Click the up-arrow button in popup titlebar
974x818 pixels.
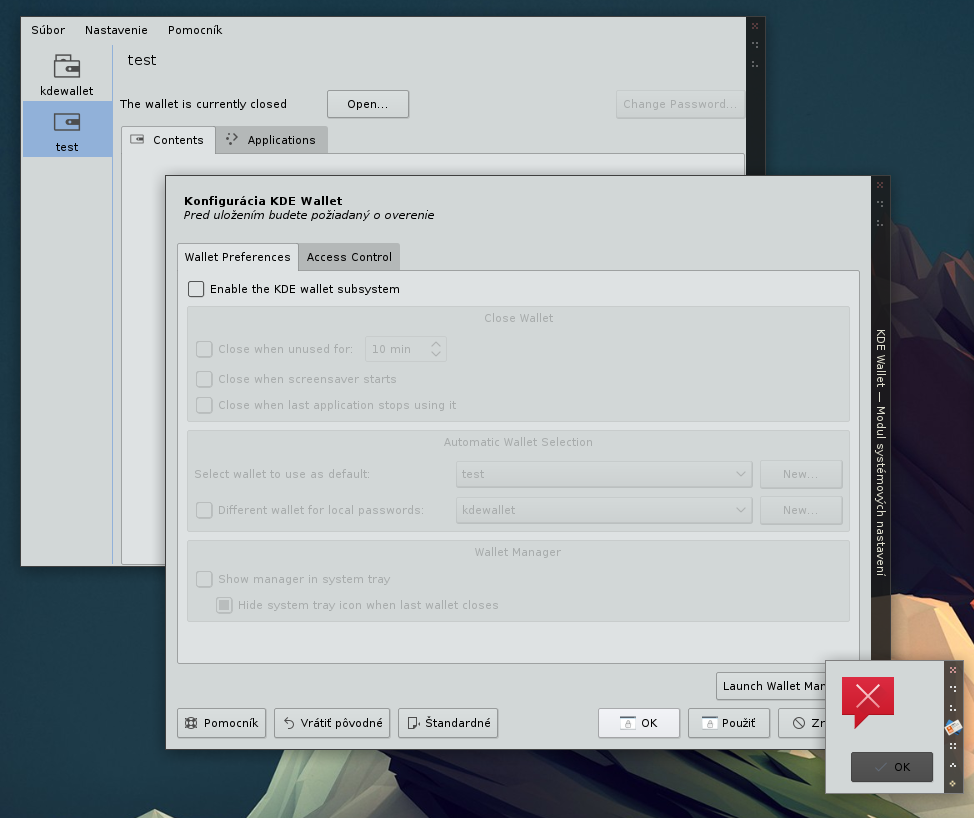[x=953, y=765]
